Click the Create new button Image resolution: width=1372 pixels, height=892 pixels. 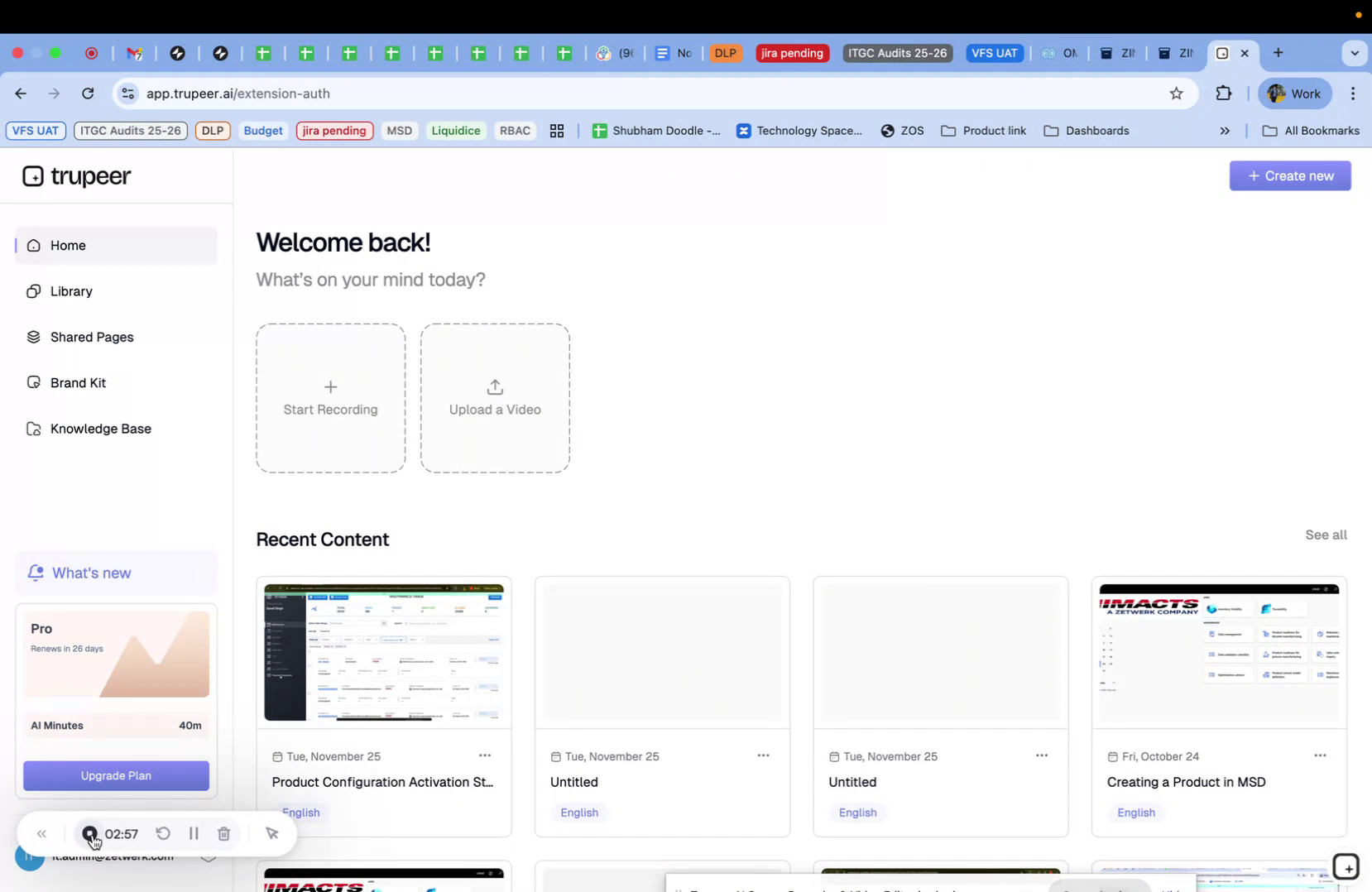tap(1290, 175)
